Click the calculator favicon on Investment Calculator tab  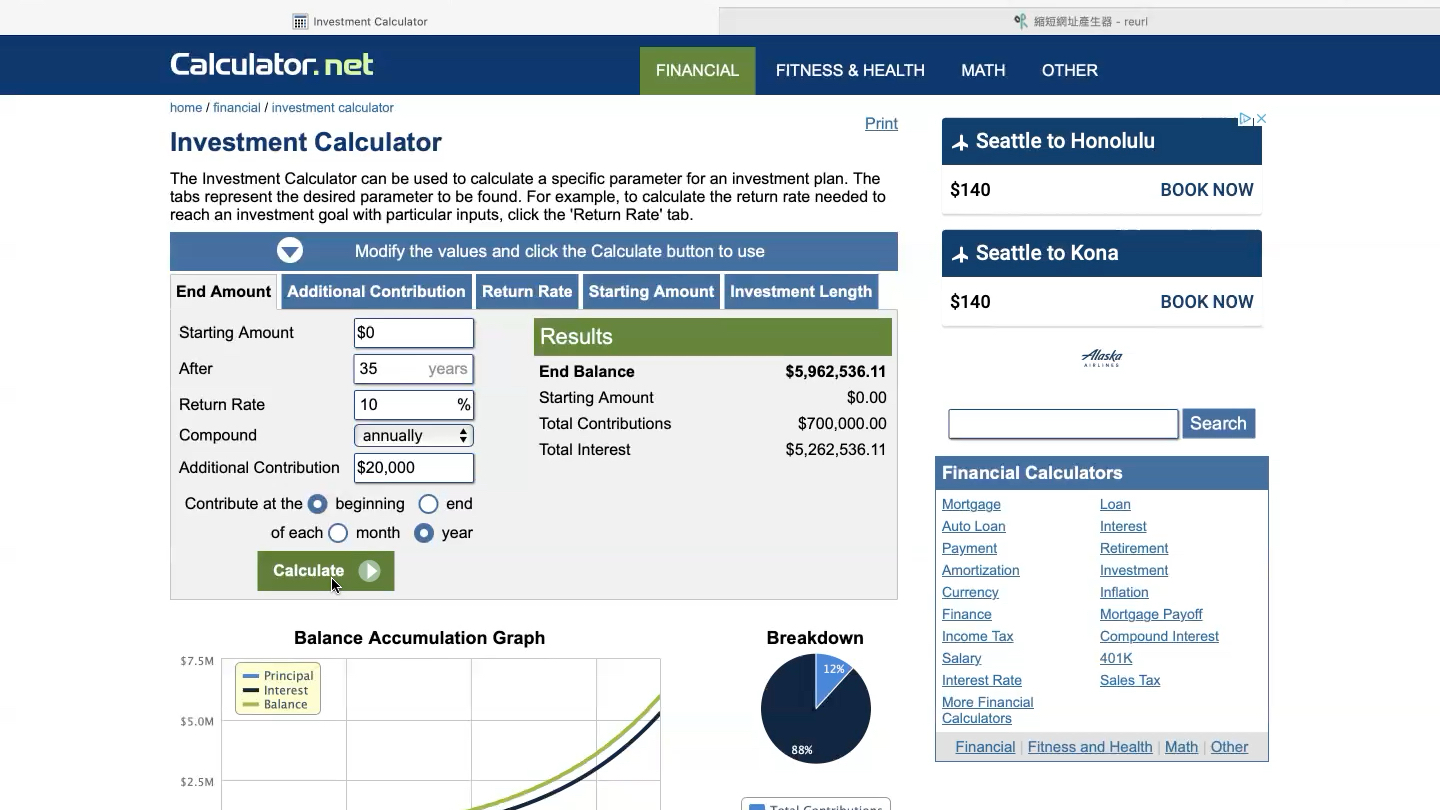(300, 21)
